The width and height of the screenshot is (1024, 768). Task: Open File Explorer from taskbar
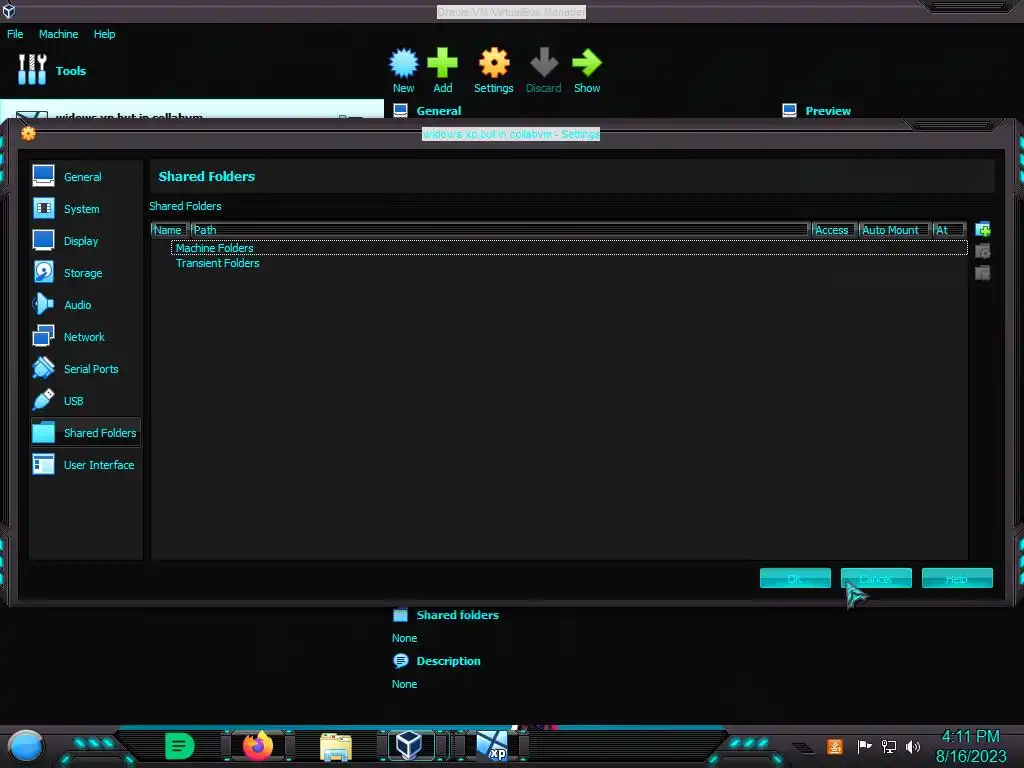point(336,746)
